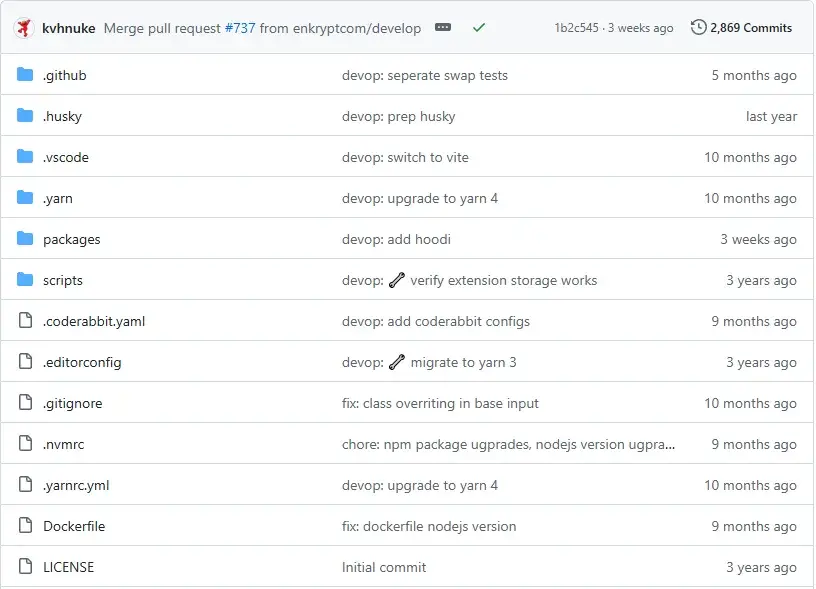Click the scripts folder icon

(x=25, y=280)
